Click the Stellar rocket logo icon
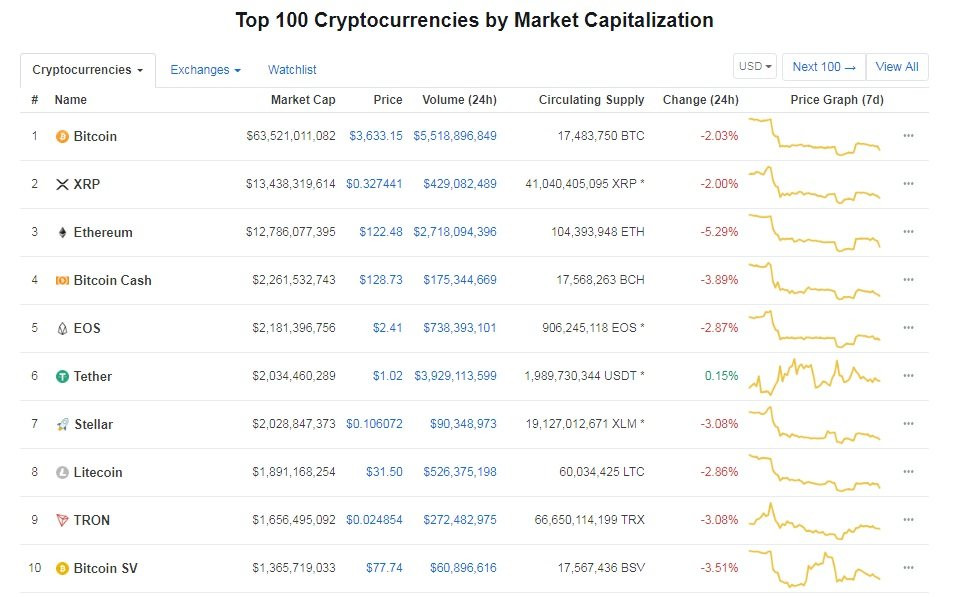This screenshot has width=957, height=597. 62,425
